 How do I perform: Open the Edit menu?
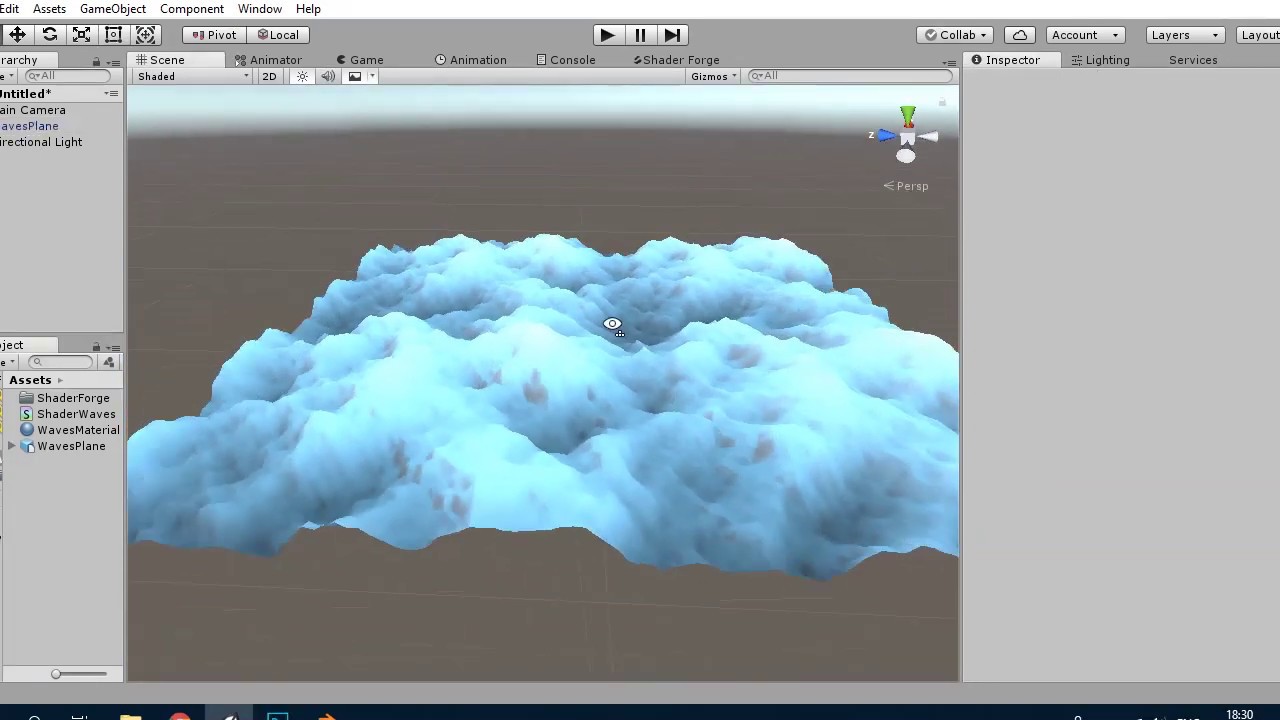click(x=9, y=9)
